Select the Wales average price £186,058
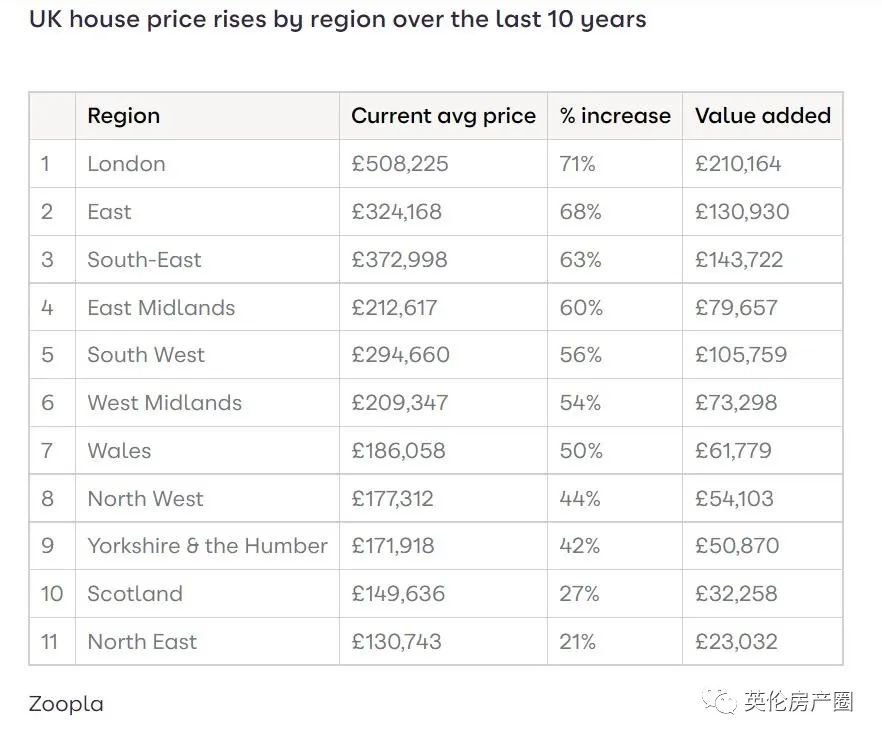The width and height of the screenshot is (882, 740). 398,451
